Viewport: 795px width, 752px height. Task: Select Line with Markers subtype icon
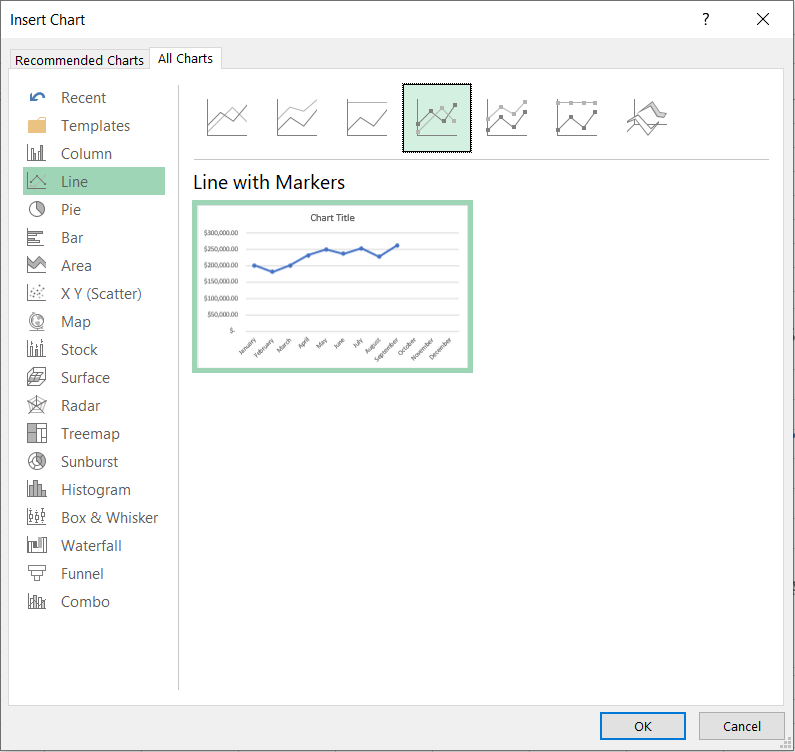(x=437, y=118)
